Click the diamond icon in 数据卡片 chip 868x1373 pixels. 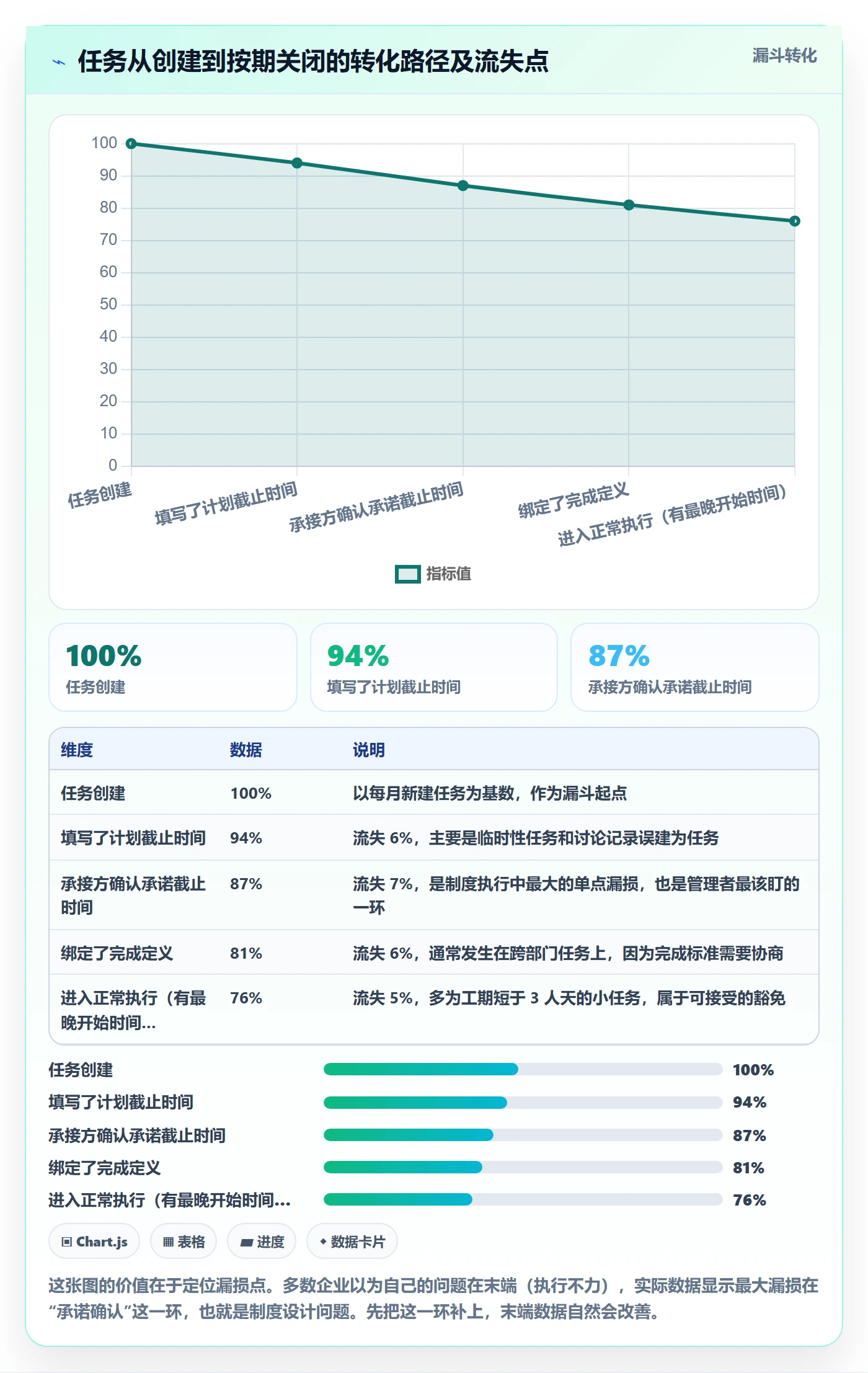click(323, 1241)
